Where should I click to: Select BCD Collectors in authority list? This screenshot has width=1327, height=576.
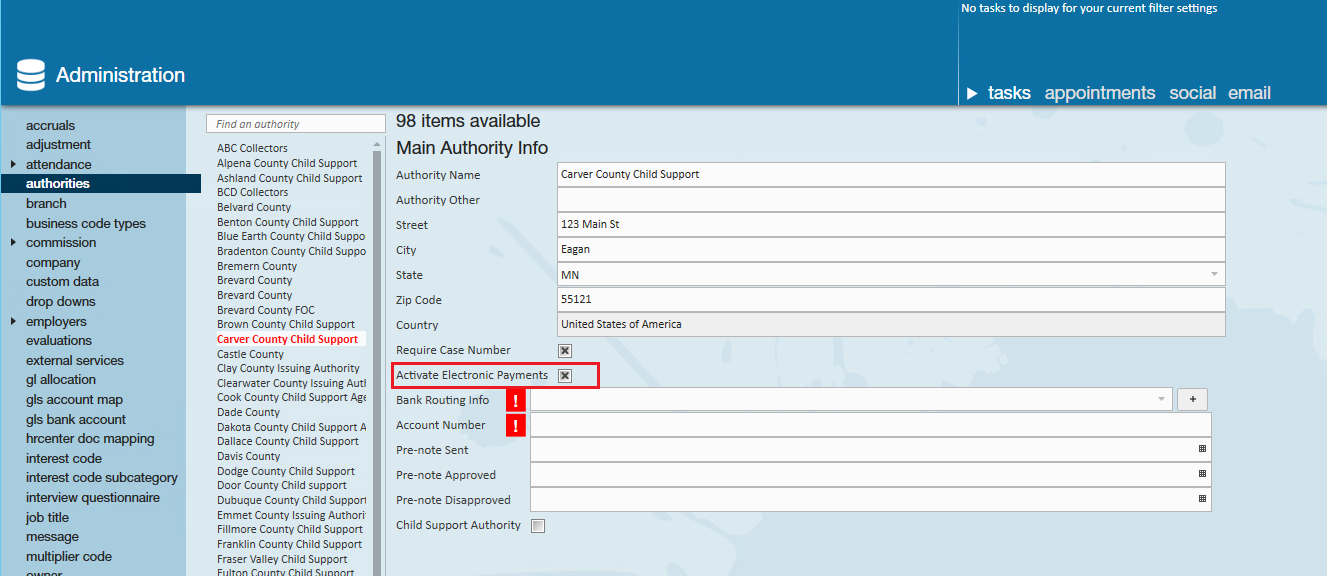(252, 192)
